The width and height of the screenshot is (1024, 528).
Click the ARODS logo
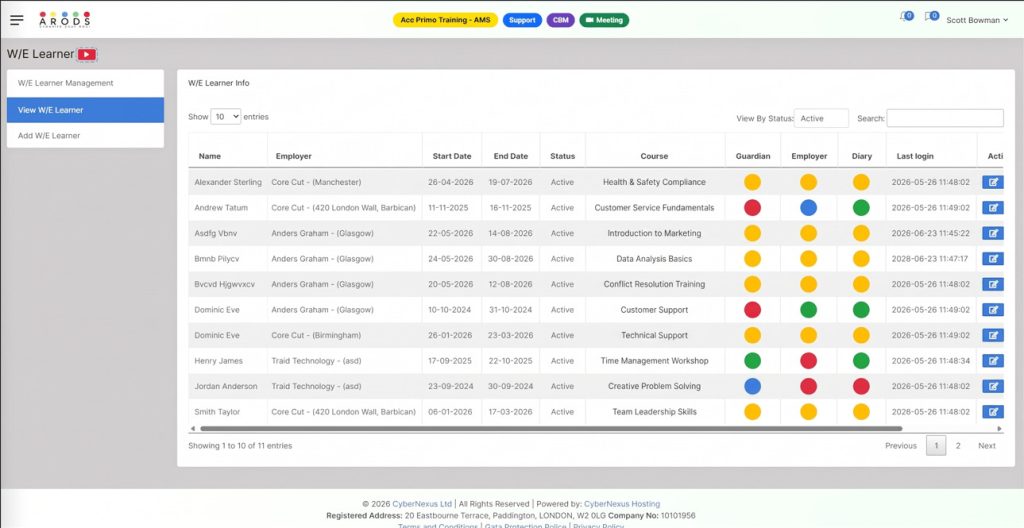65,20
